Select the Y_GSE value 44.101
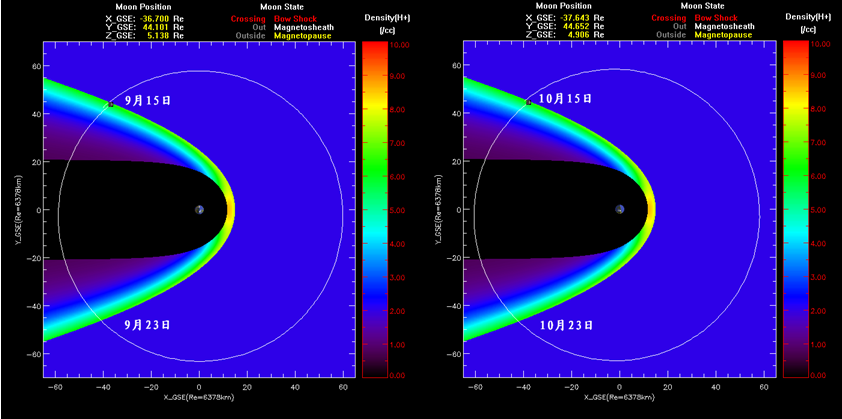The width and height of the screenshot is (842, 419). (155, 27)
